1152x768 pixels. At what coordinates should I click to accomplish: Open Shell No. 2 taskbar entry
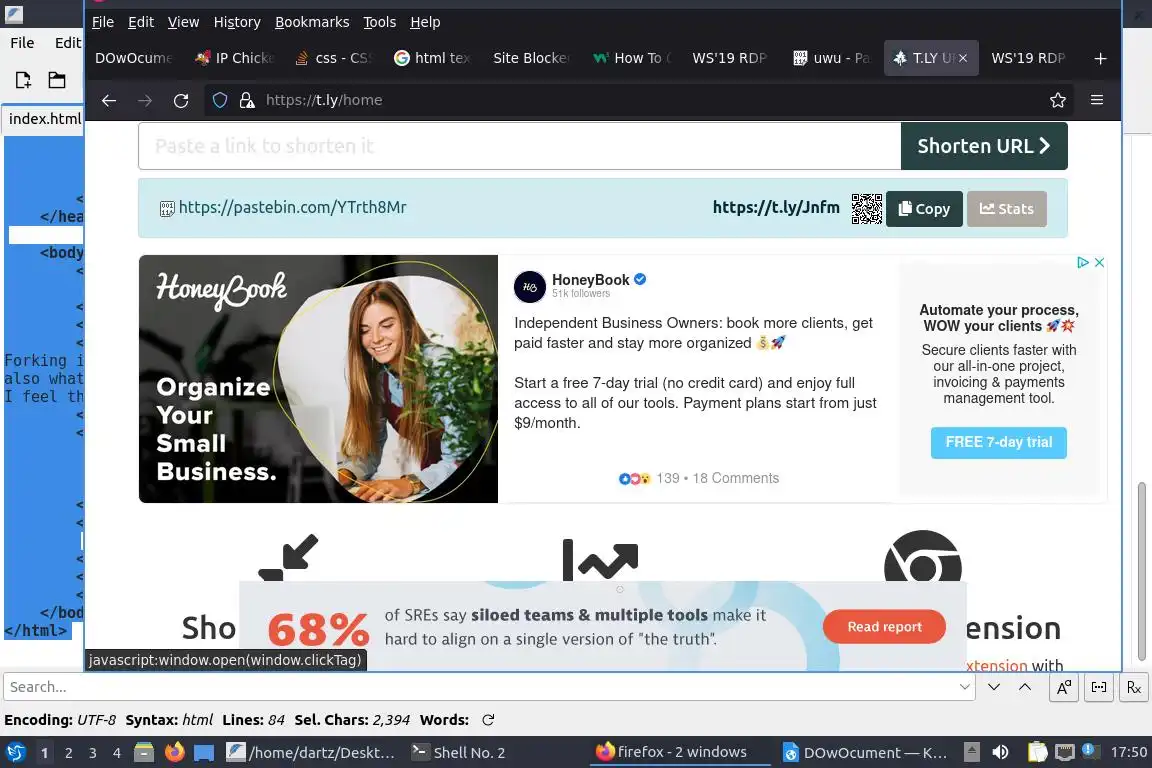pyautogui.click(x=459, y=753)
